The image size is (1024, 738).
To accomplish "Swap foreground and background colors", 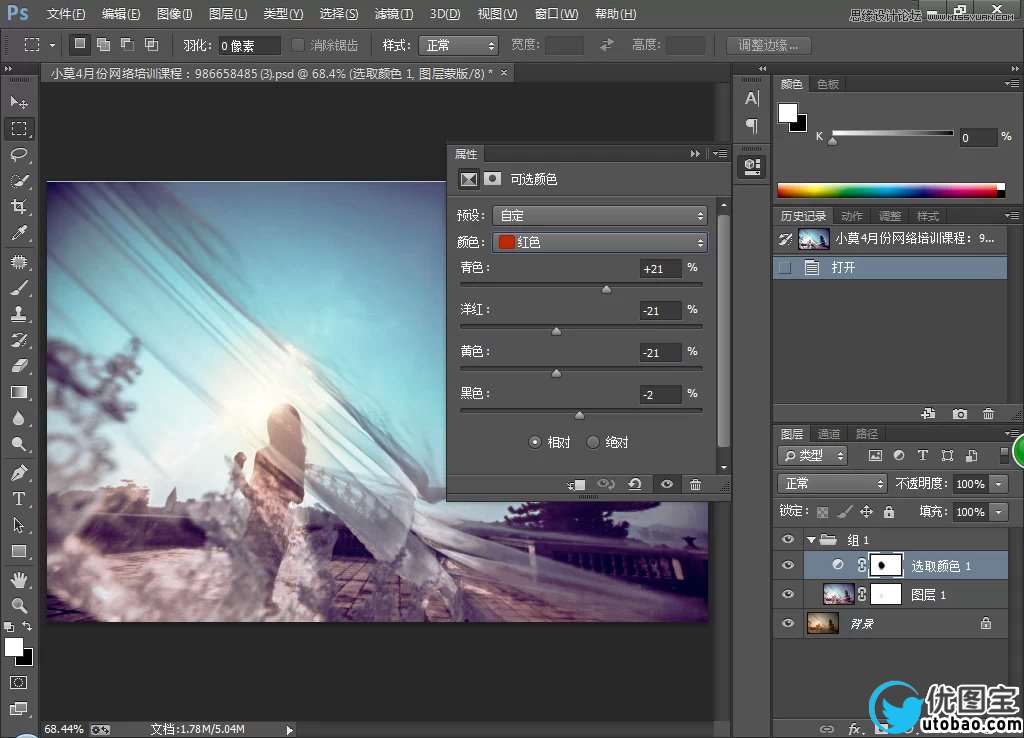I will 27,626.
